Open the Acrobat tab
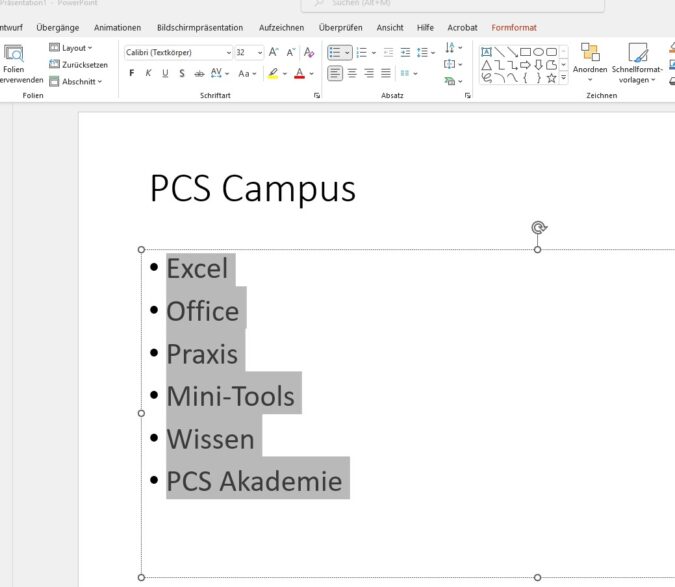 coord(462,28)
